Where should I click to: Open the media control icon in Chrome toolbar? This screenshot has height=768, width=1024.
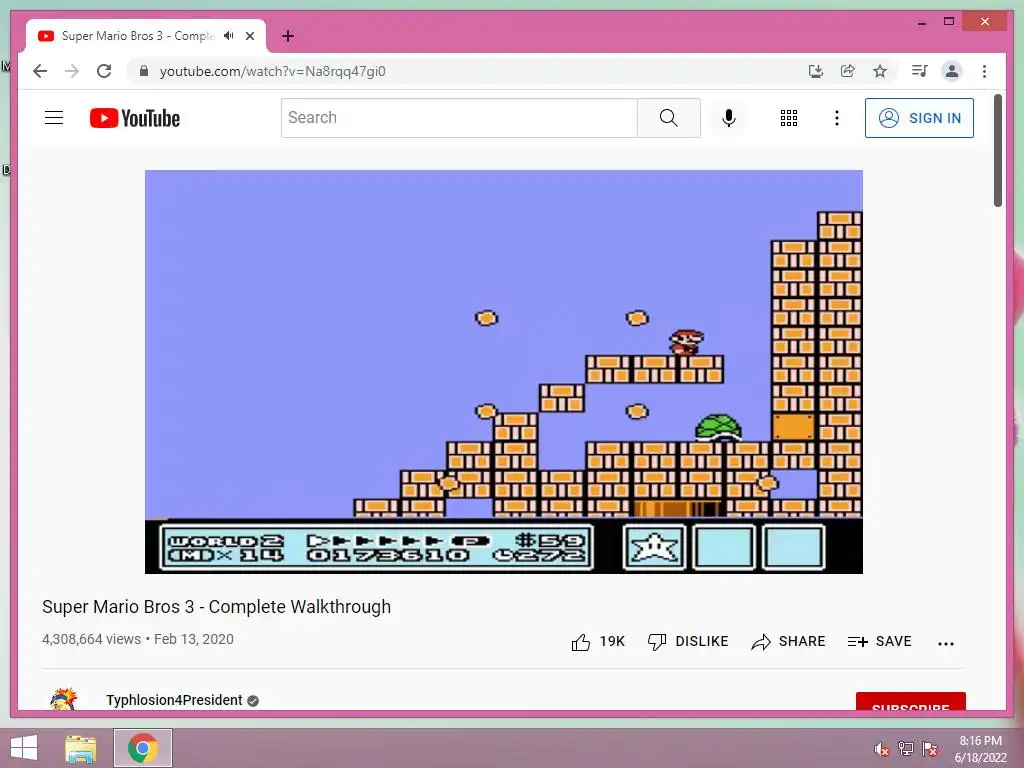tap(920, 71)
